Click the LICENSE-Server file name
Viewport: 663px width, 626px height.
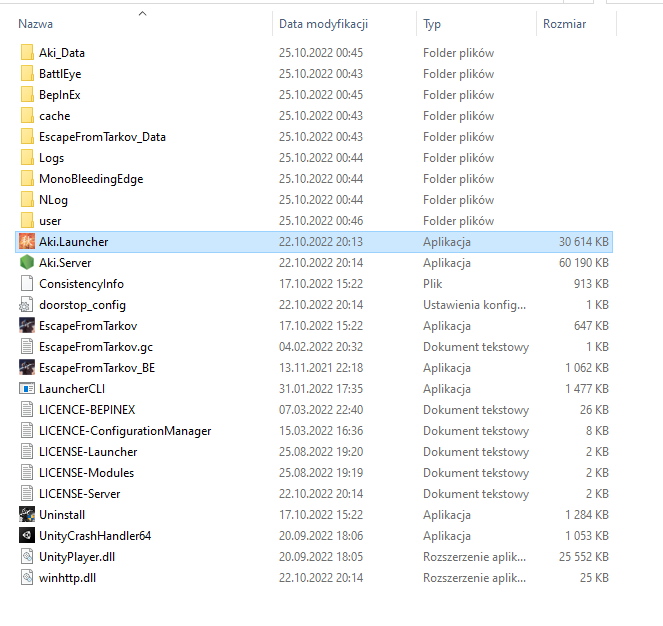click(80, 494)
